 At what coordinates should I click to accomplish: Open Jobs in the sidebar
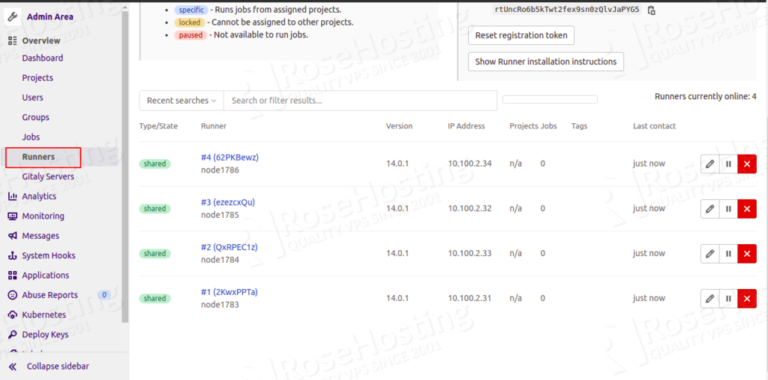click(31, 137)
